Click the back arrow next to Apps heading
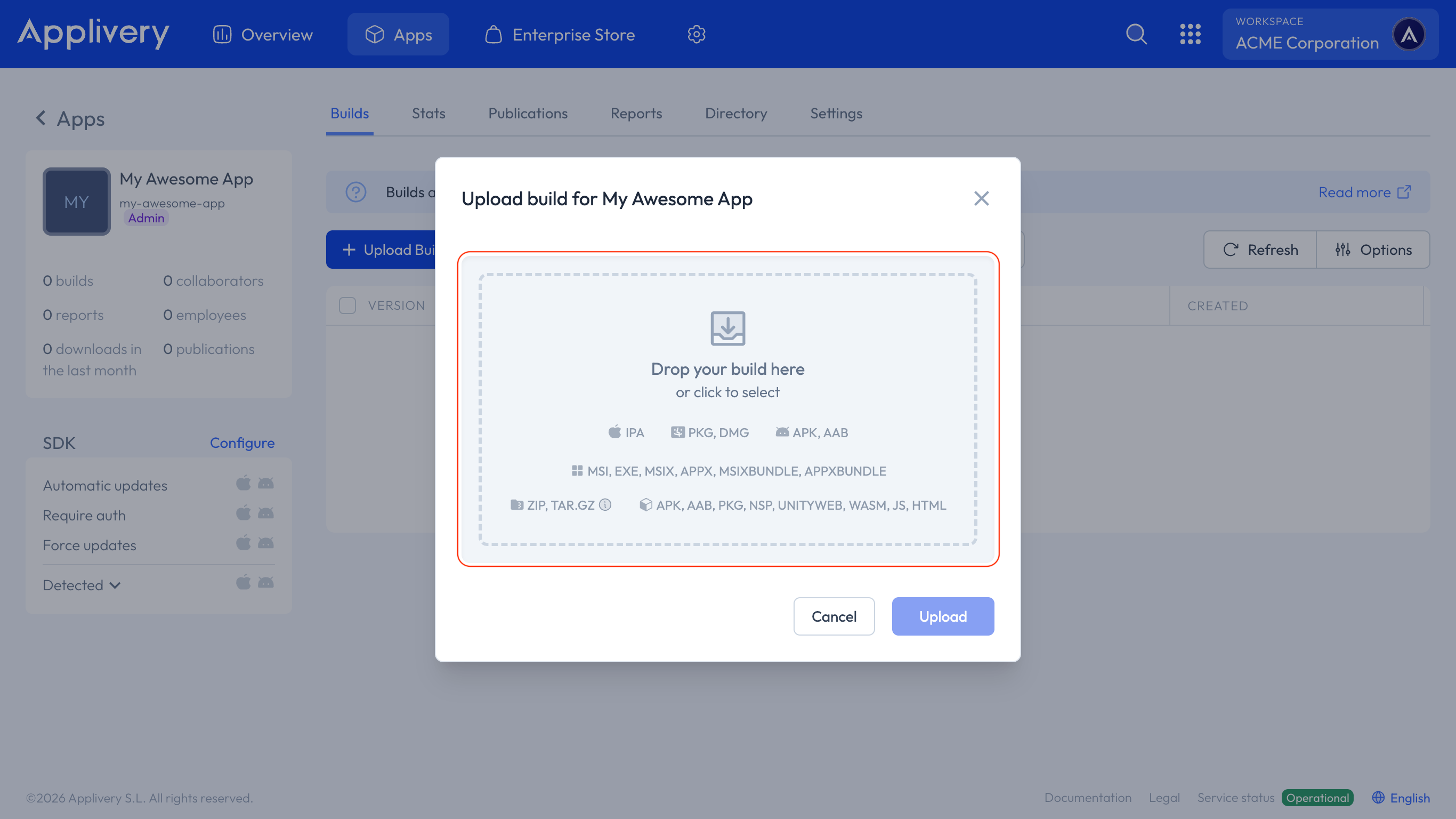This screenshot has height=819, width=1456. pyautogui.click(x=41, y=118)
